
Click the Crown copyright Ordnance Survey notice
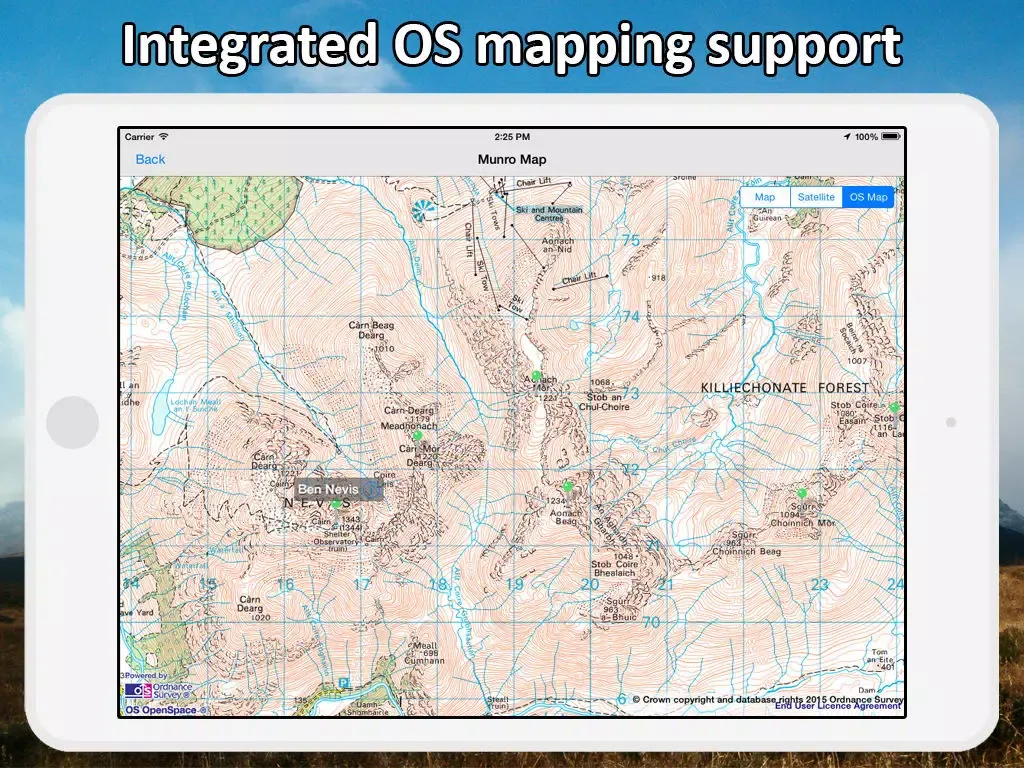(x=767, y=699)
